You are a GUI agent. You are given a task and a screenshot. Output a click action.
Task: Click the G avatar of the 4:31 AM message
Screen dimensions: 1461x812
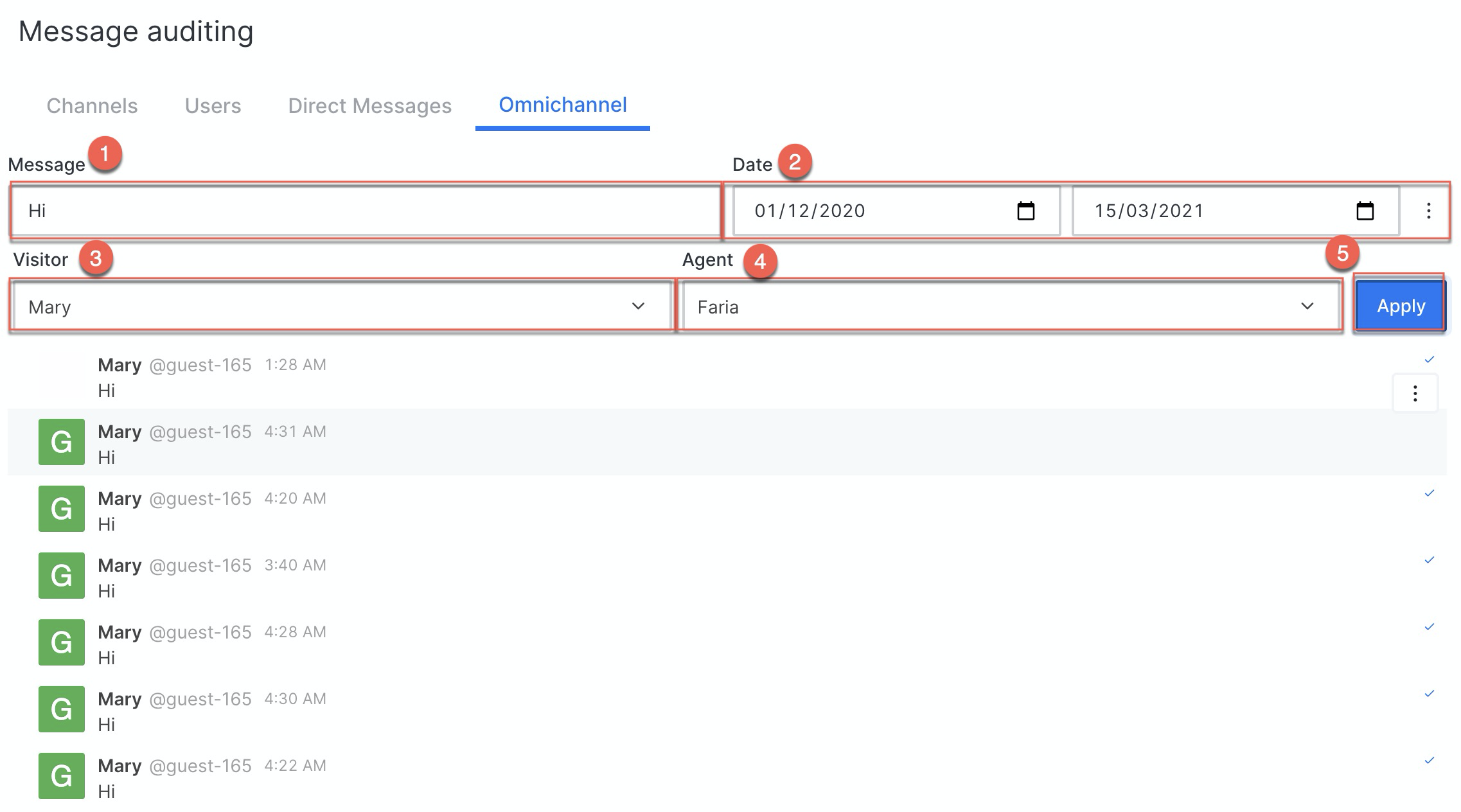pyautogui.click(x=62, y=442)
